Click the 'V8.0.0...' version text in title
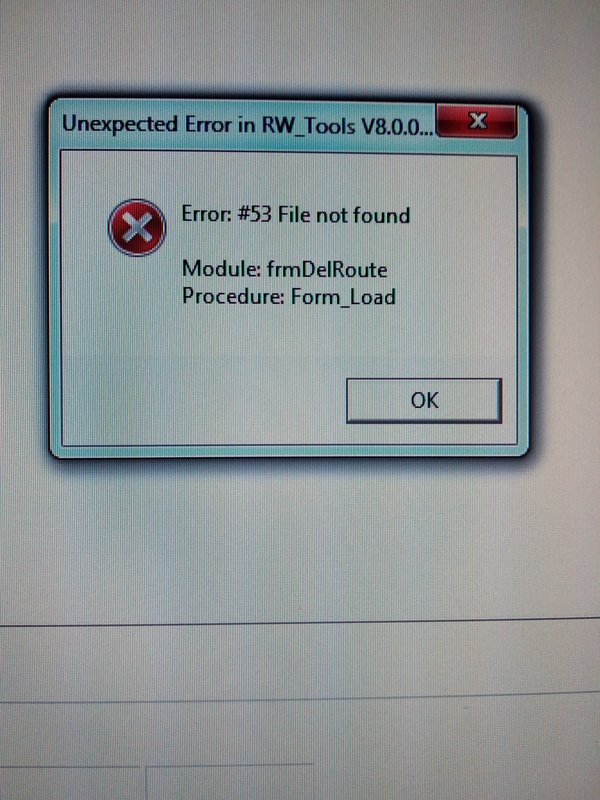600x800 pixels. coord(397,127)
